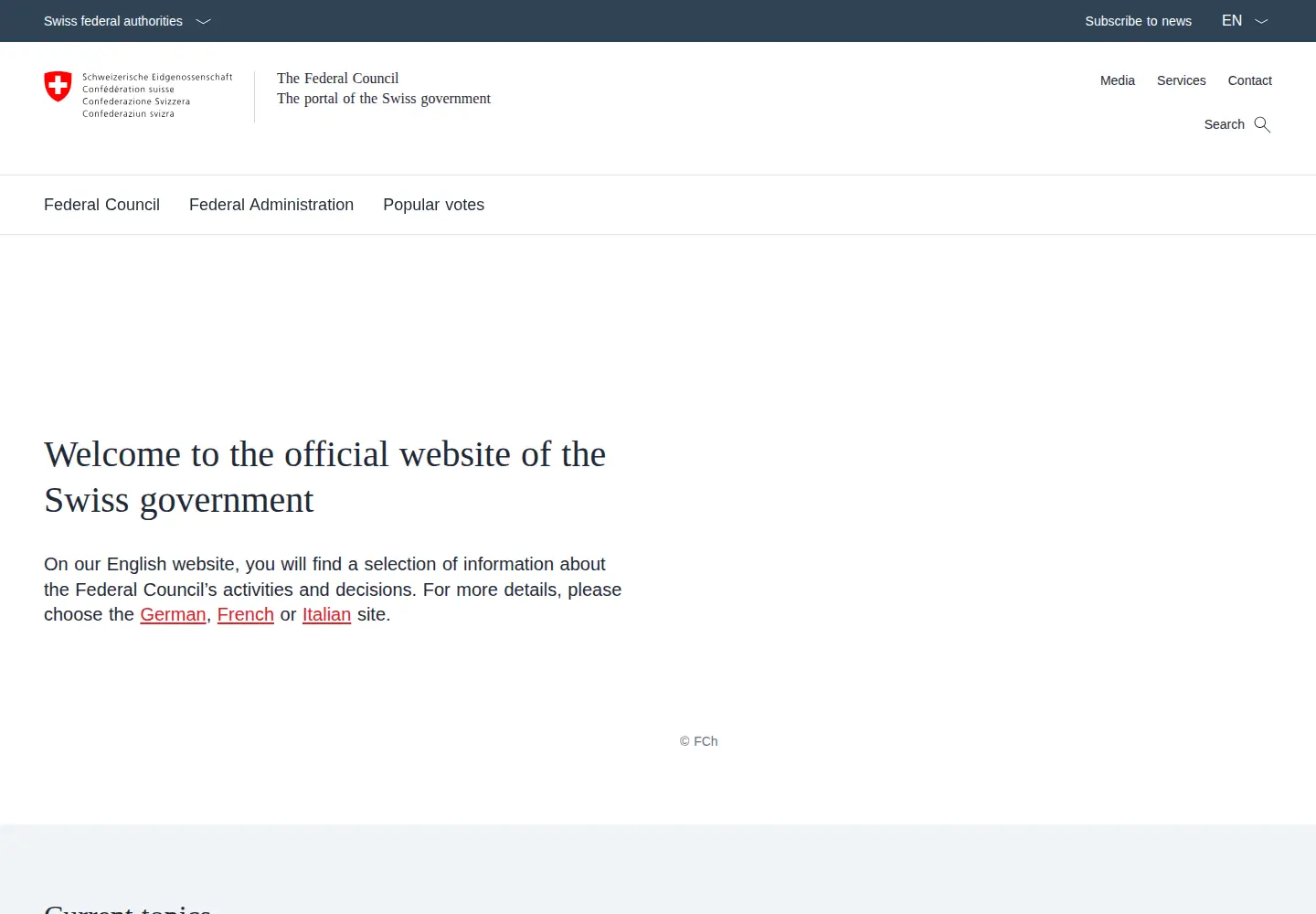
Task: Follow the German site link
Action: coord(173,614)
